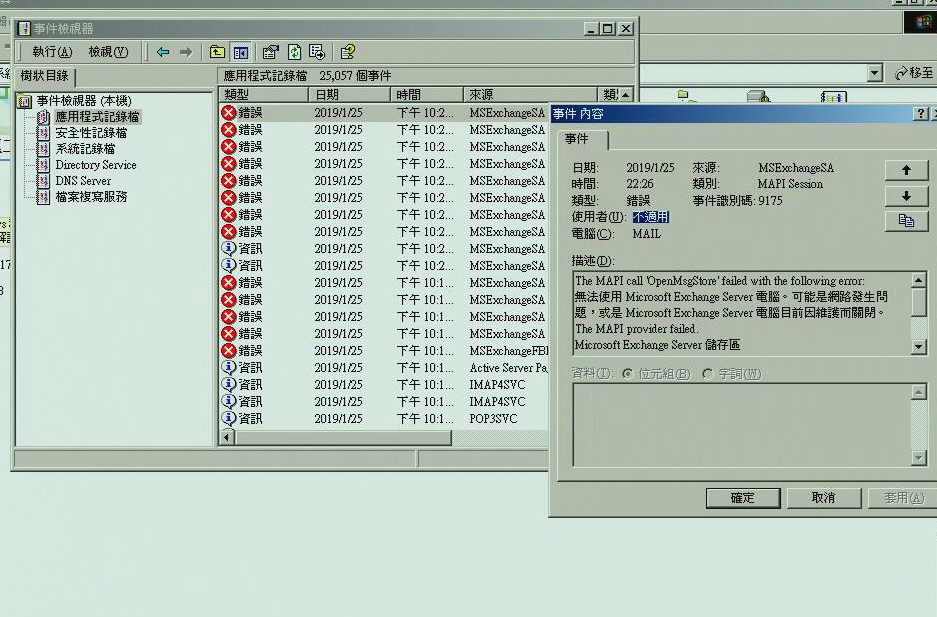Click the 移至 button in background window
Image resolution: width=937 pixels, height=617 pixels.
(914, 73)
